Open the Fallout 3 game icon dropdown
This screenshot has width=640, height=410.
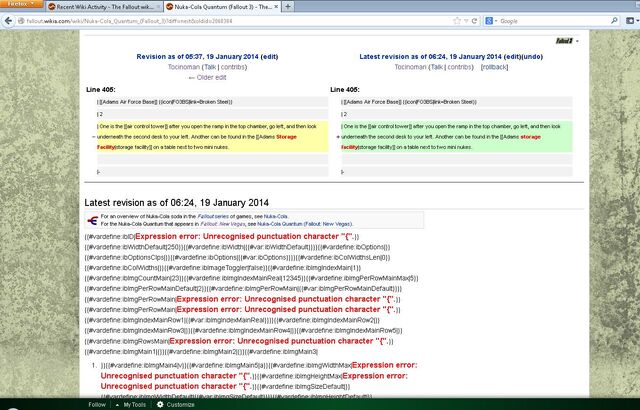(567, 41)
